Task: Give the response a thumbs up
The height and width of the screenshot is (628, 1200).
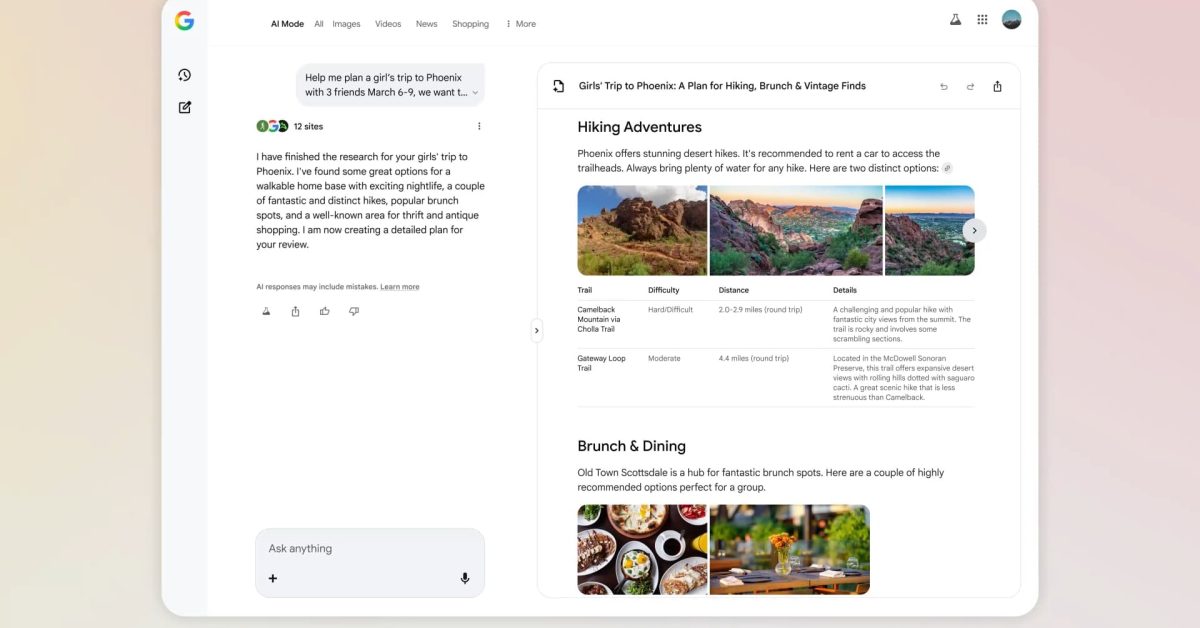Action: click(x=324, y=311)
